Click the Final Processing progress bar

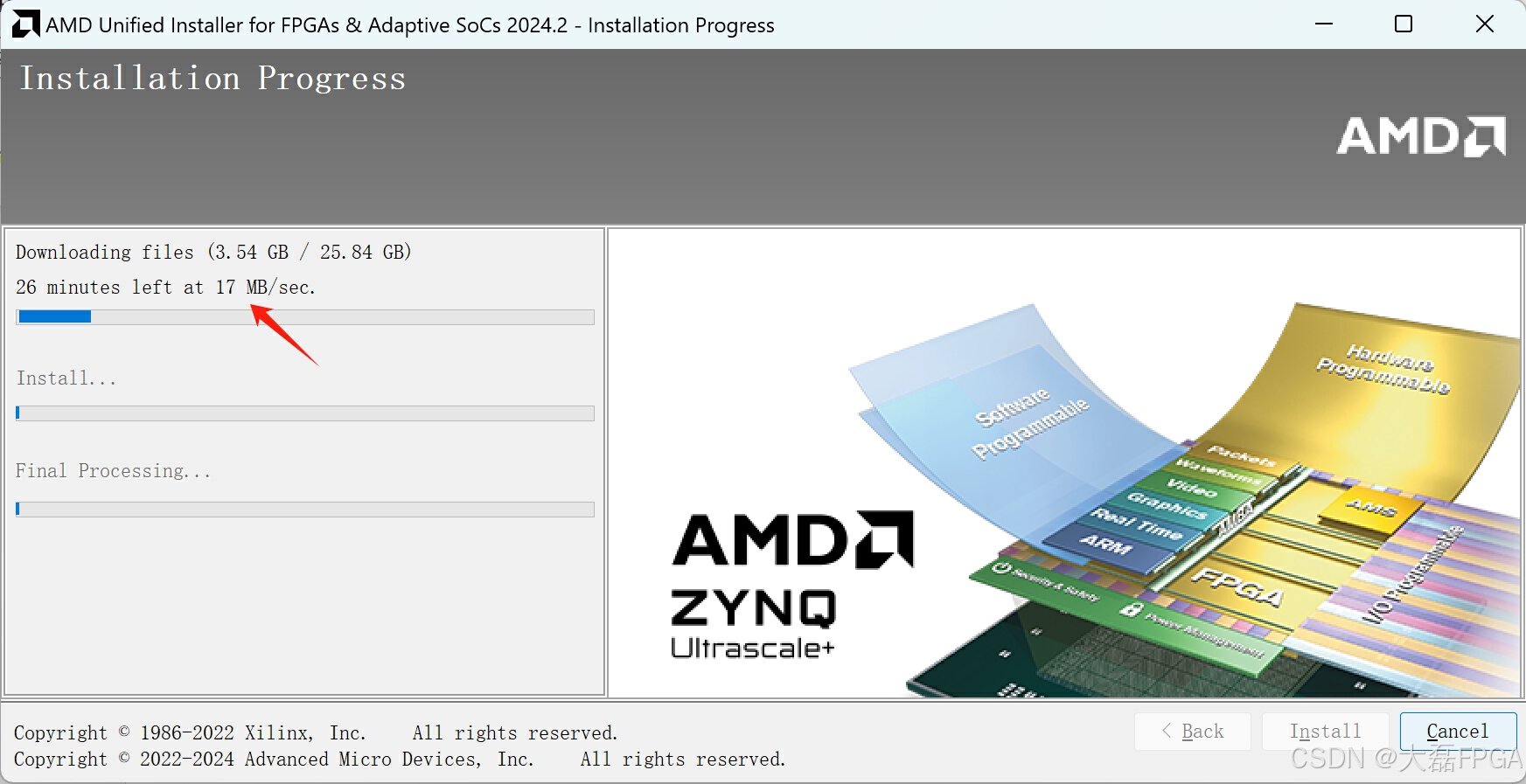click(x=305, y=509)
